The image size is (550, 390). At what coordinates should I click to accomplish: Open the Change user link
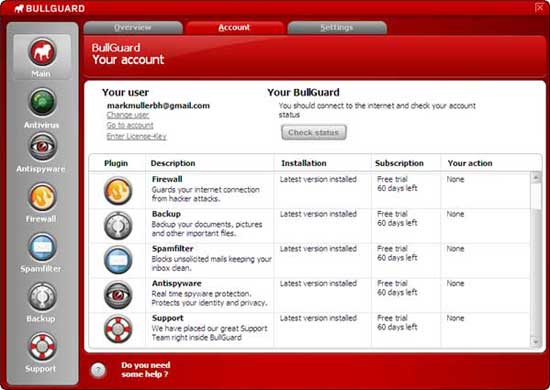tap(128, 115)
